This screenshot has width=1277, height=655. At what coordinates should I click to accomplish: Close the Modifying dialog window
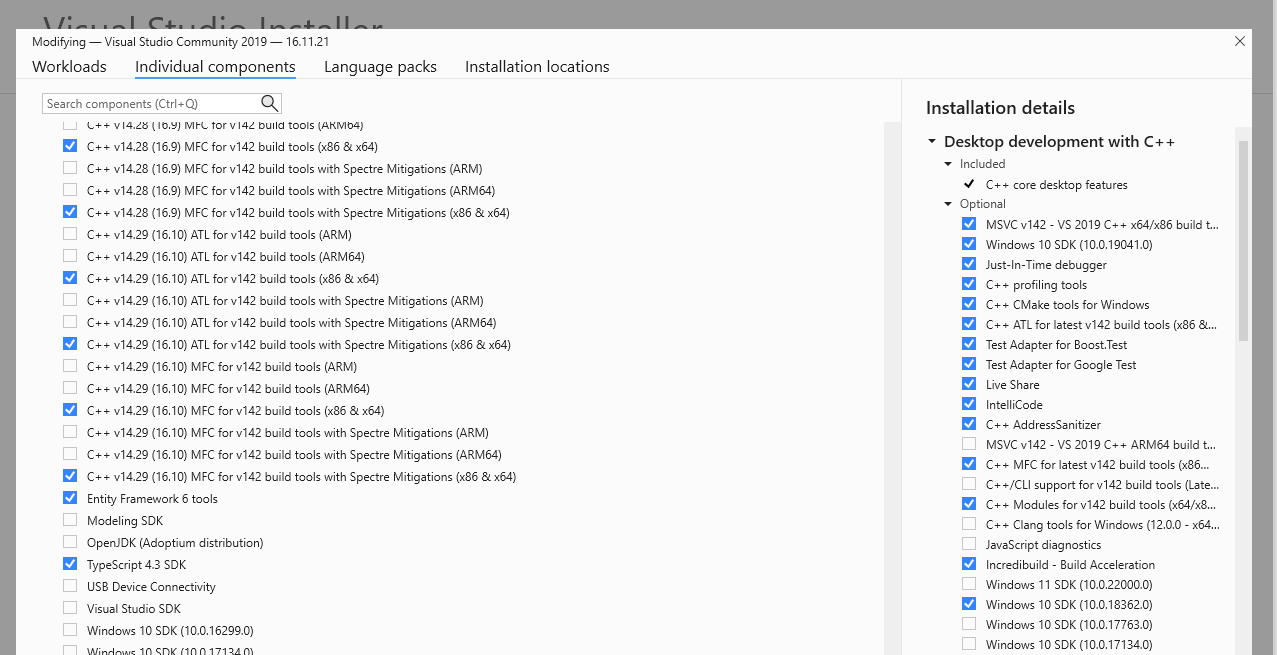1240,42
